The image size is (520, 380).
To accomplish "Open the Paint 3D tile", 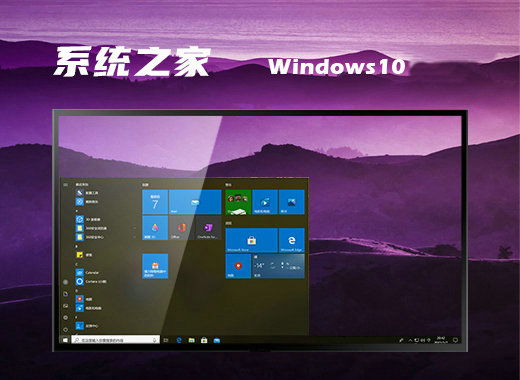I will (155, 228).
